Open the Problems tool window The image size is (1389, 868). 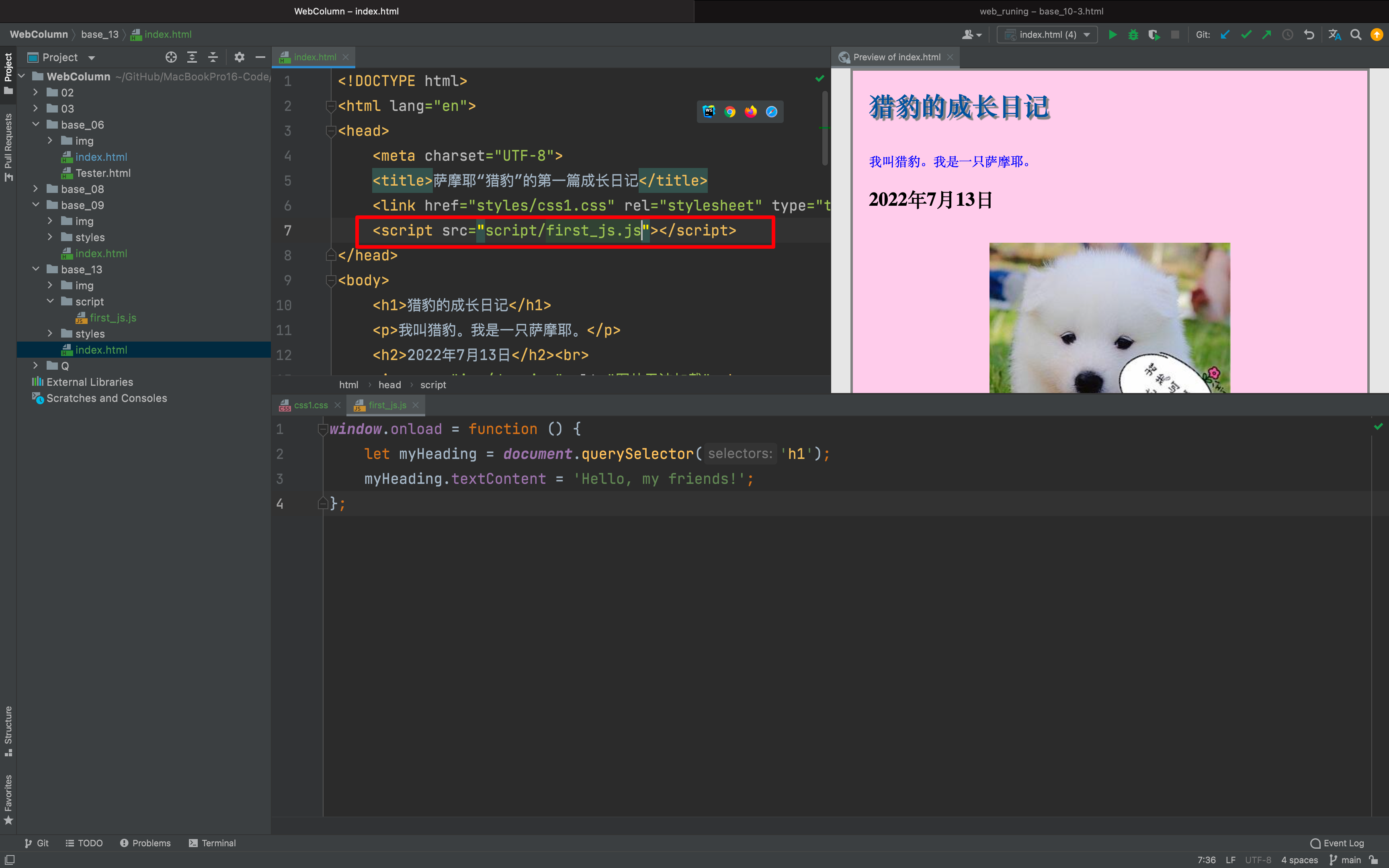click(x=145, y=843)
